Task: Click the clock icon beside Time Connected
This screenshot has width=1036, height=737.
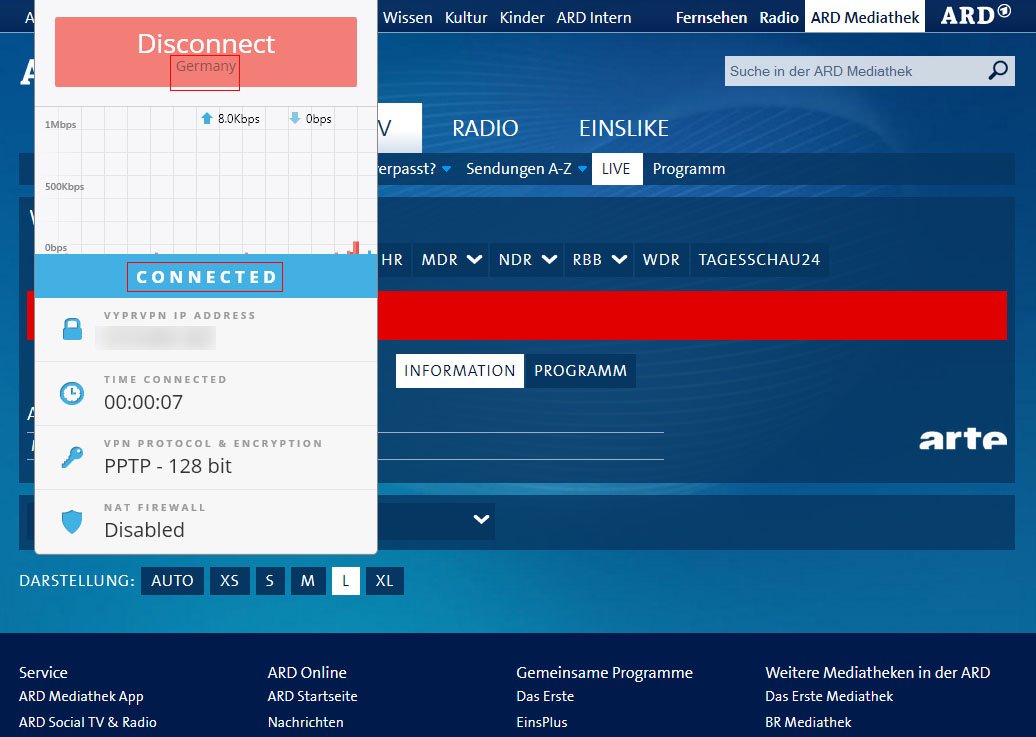Action: (x=72, y=393)
